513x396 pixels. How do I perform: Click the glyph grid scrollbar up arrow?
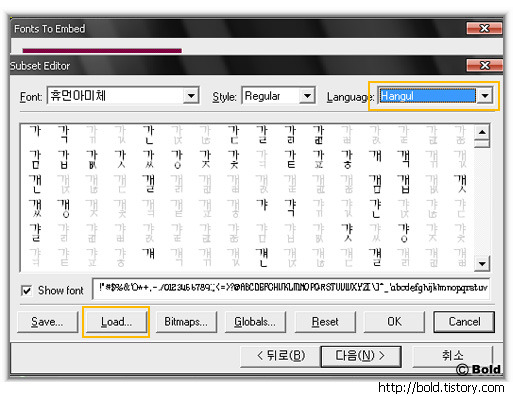(x=482, y=132)
